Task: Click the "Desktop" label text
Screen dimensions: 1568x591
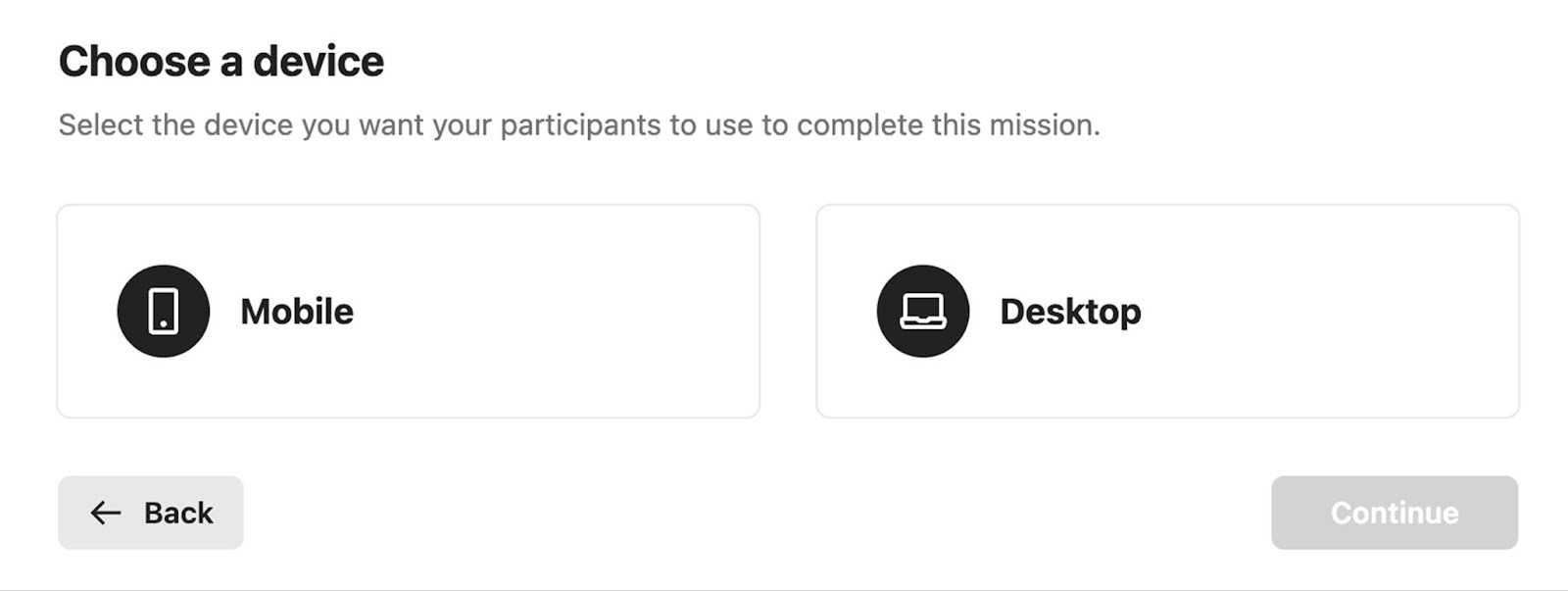Action: (1070, 312)
